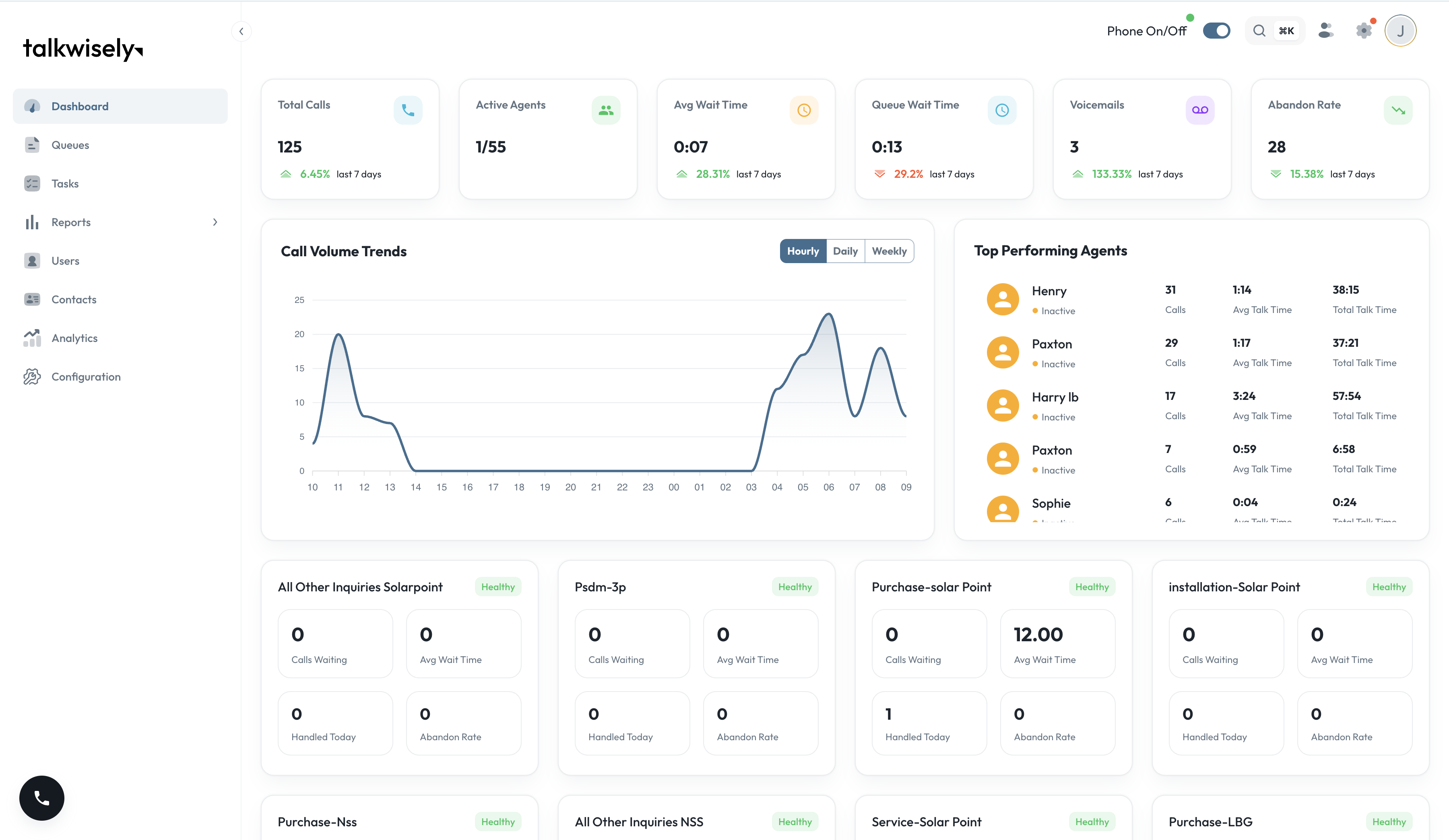Open the settings gear icon

[1363, 31]
